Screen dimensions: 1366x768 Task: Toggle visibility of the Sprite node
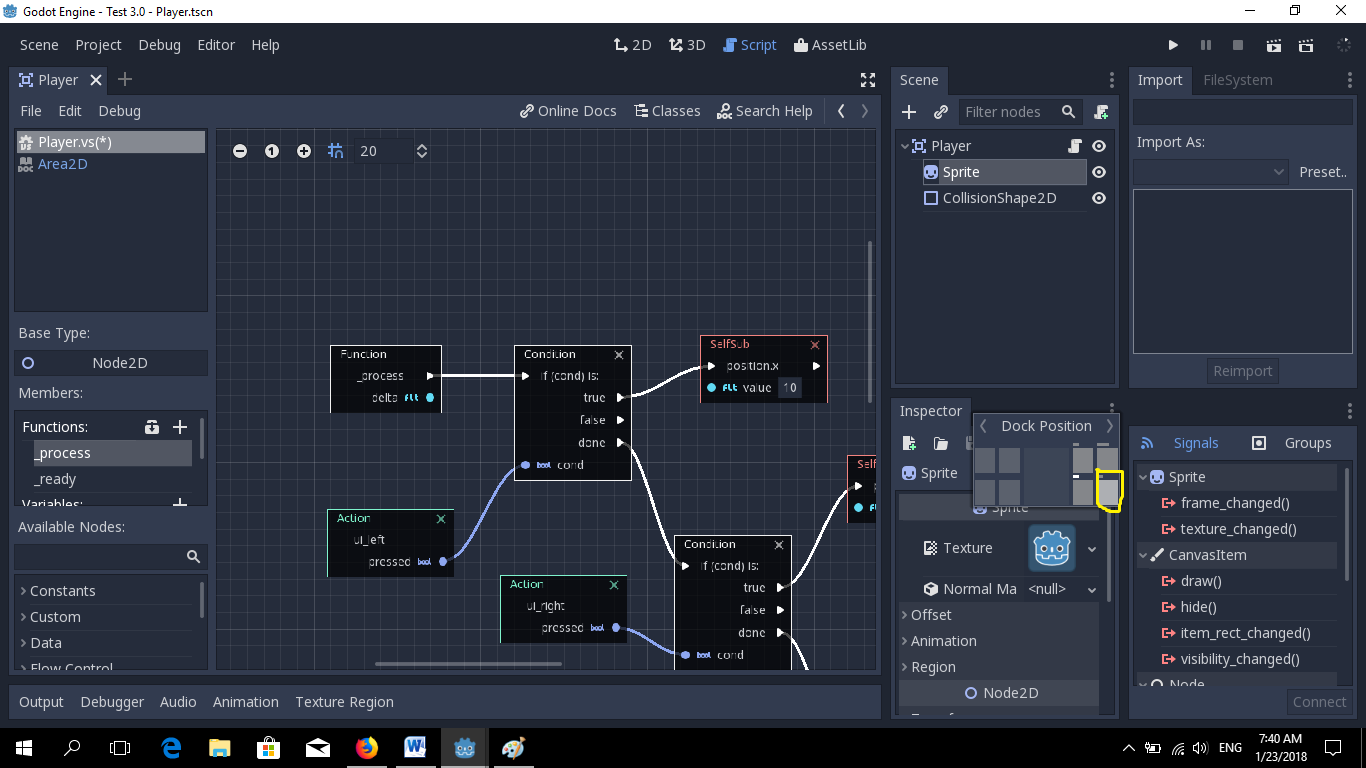tap(1097, 172)
